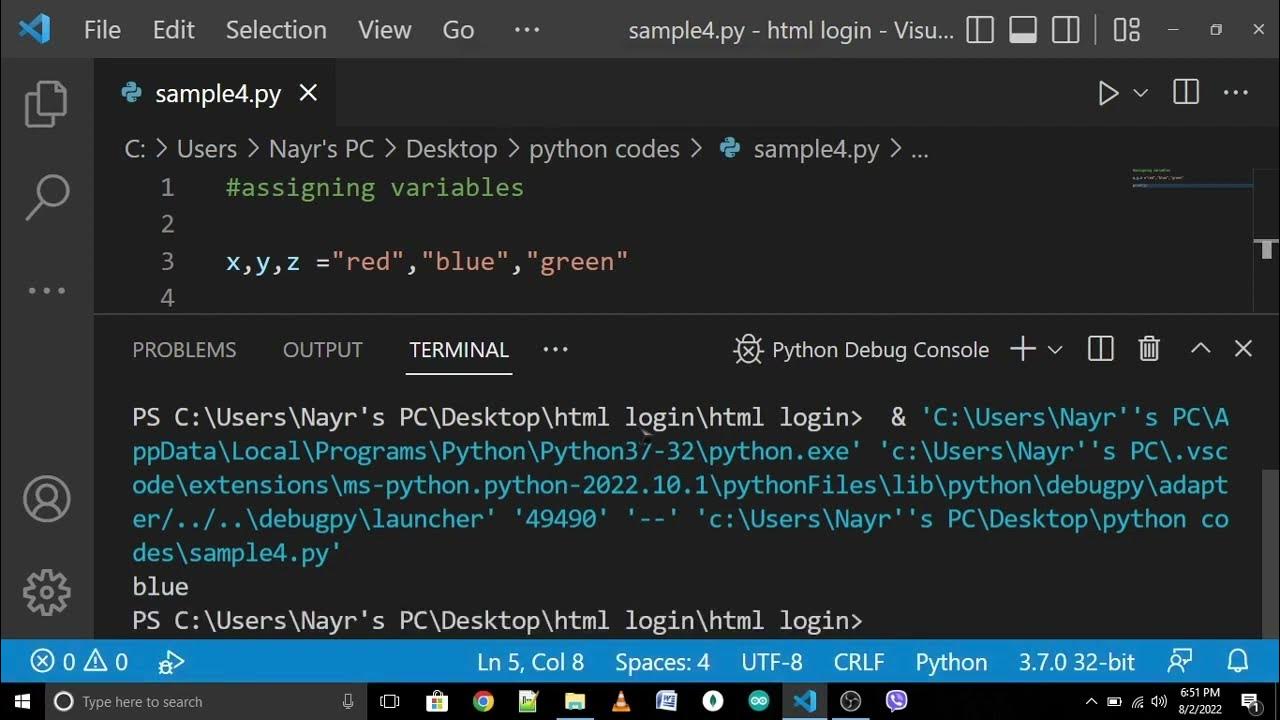Open notifications bell in status bar
The height and width of the screenshot is (720, 1280).
pyautogui.click(x=1238, y=662)
